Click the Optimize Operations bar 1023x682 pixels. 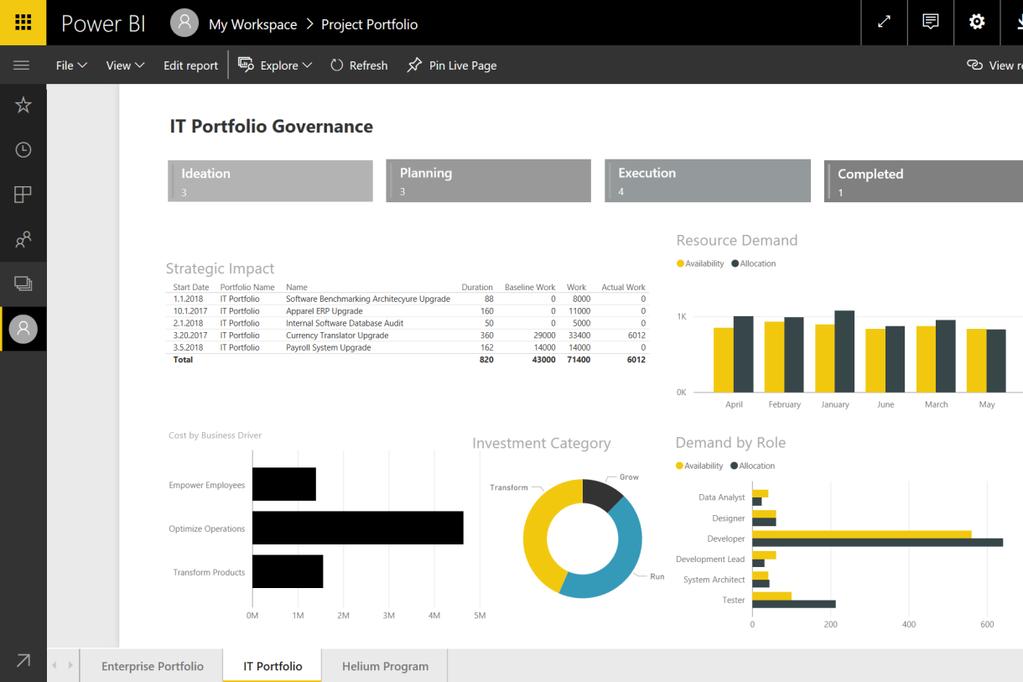pos(358,528)
